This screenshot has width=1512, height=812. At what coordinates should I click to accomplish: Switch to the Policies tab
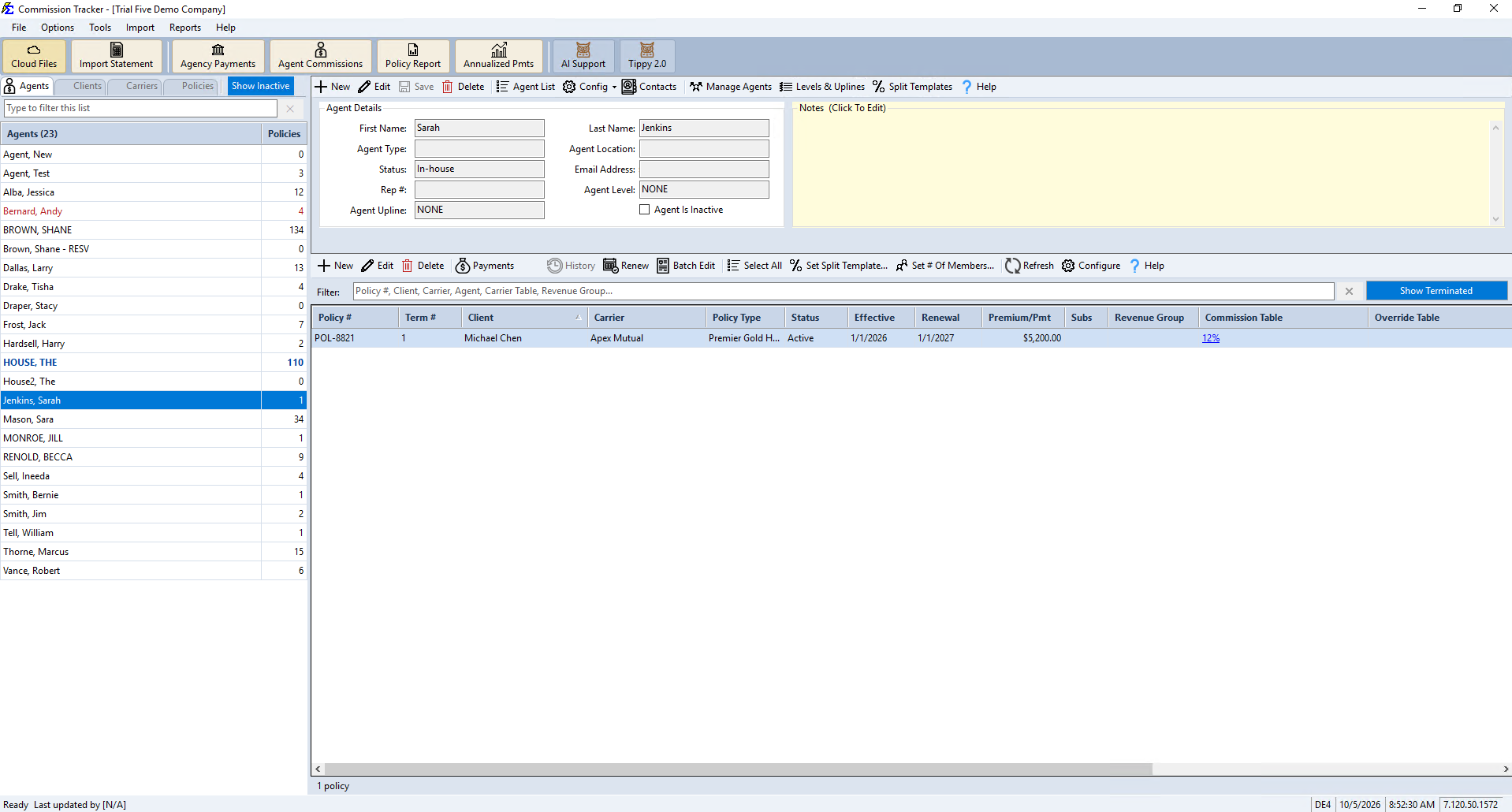click(x=192, y=86)
